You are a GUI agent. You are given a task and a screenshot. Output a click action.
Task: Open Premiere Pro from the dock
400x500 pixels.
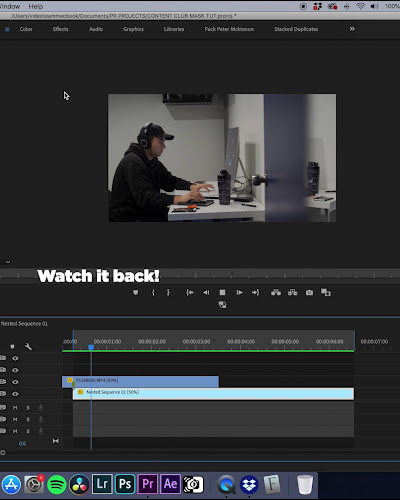[148, 484]
